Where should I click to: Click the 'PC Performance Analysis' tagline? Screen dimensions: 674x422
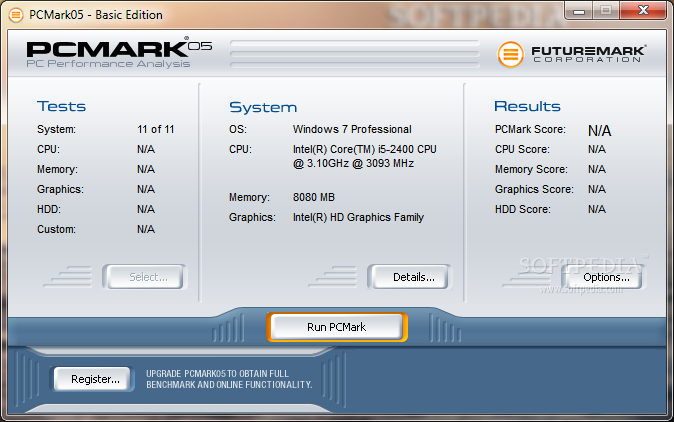(x=108, y=64)
